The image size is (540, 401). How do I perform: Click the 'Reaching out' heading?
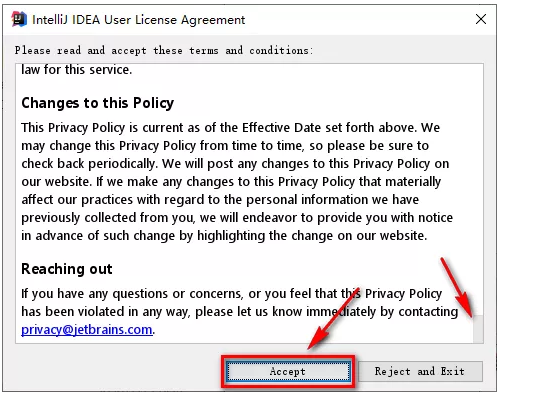tap(67, 269)
